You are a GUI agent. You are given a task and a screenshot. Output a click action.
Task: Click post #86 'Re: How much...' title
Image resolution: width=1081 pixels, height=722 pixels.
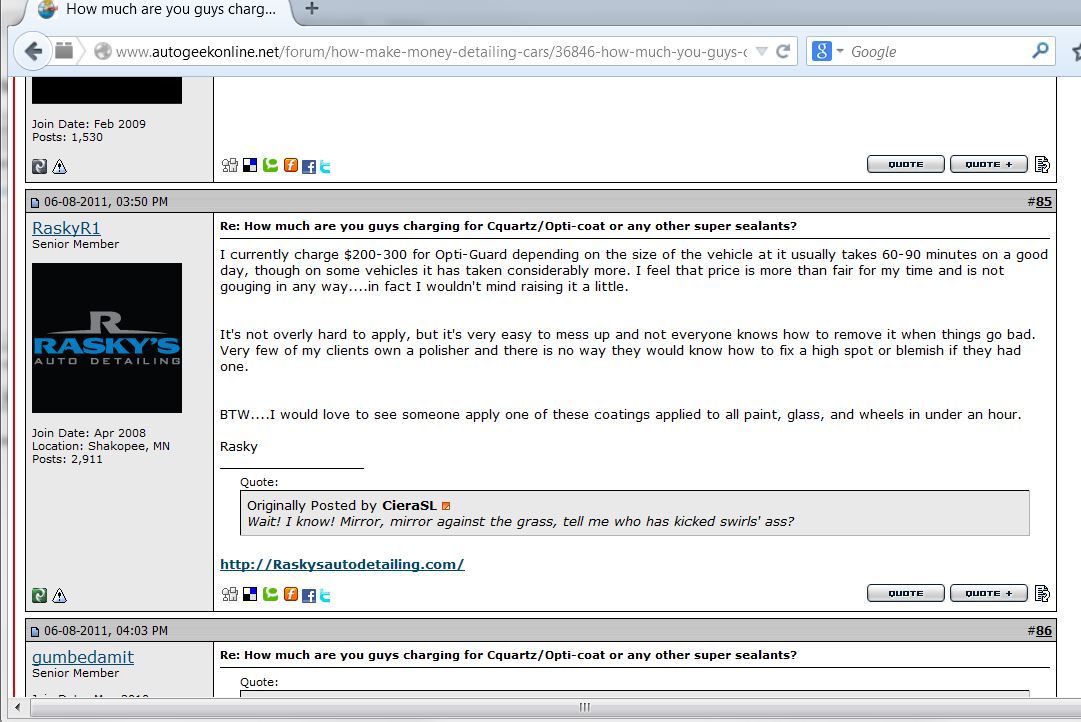coord(508,655)
